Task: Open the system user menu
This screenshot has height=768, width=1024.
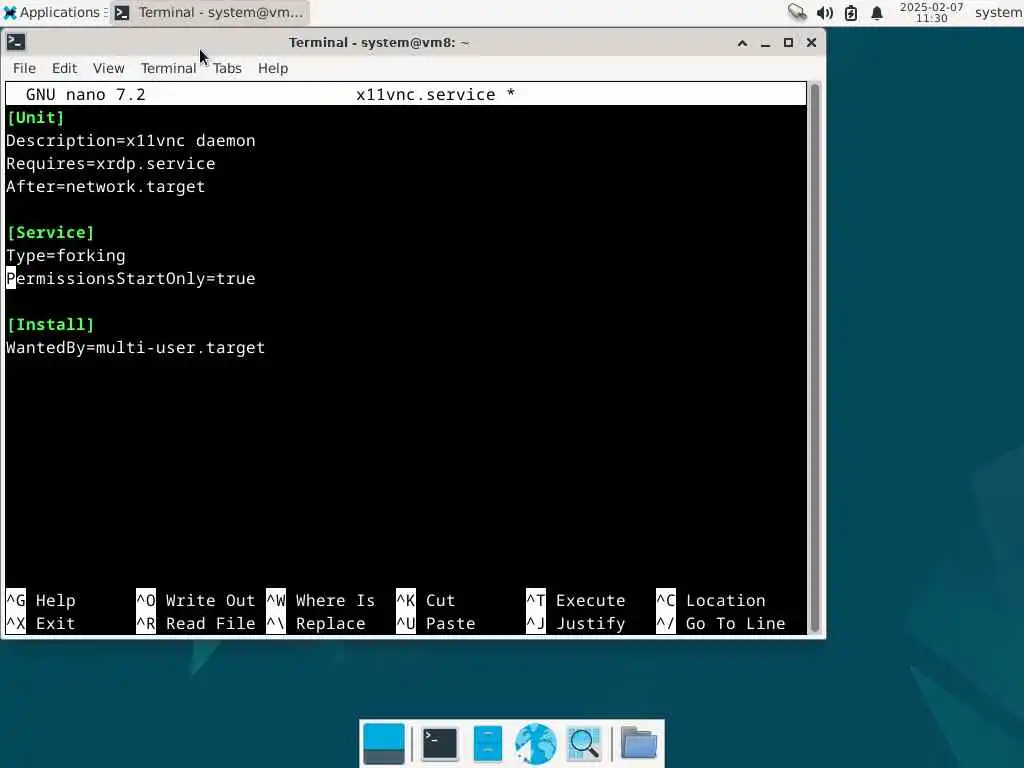Action: pos(998,12)
